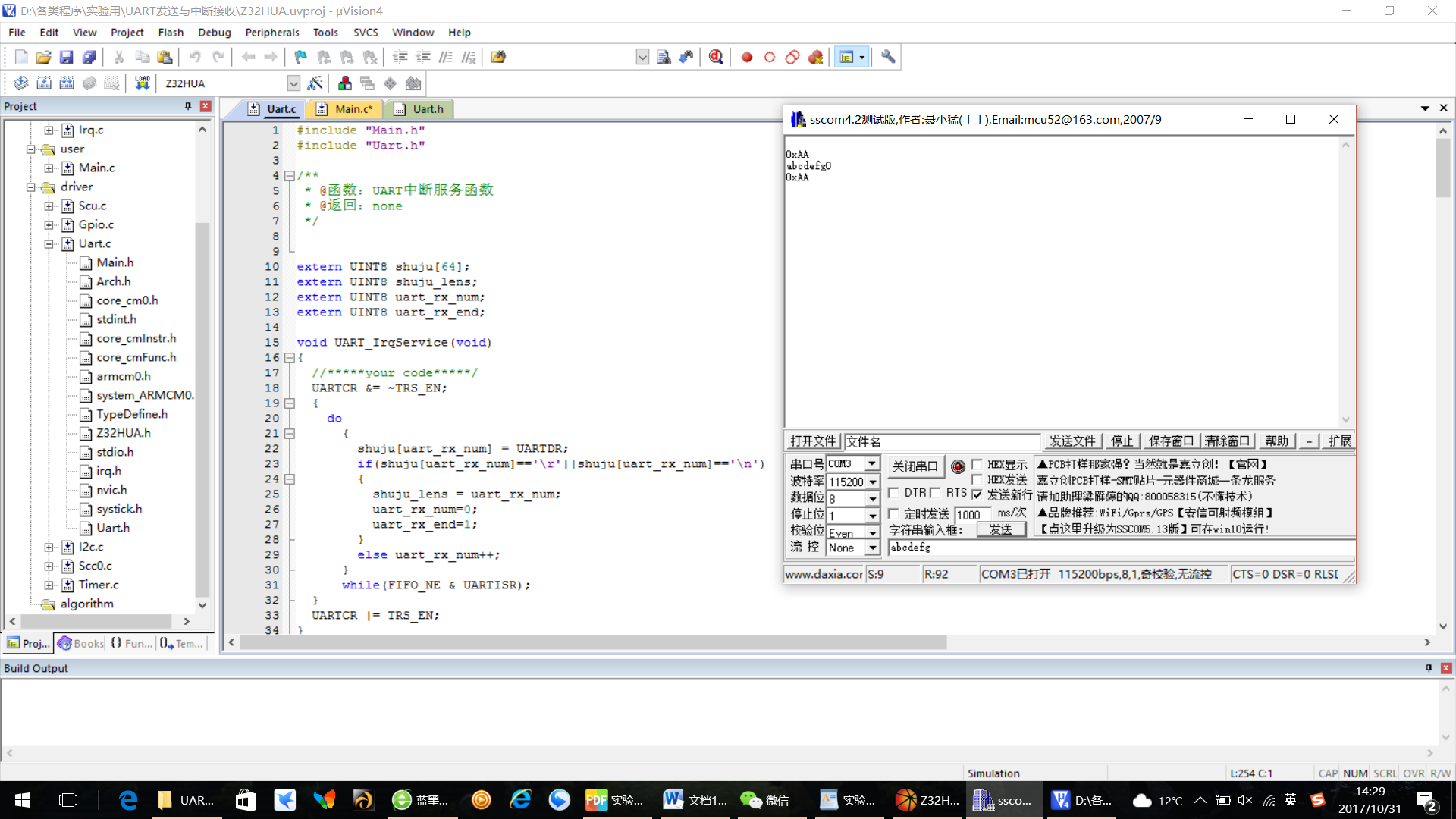Open the 流控 None flow control dropdown

872,548
